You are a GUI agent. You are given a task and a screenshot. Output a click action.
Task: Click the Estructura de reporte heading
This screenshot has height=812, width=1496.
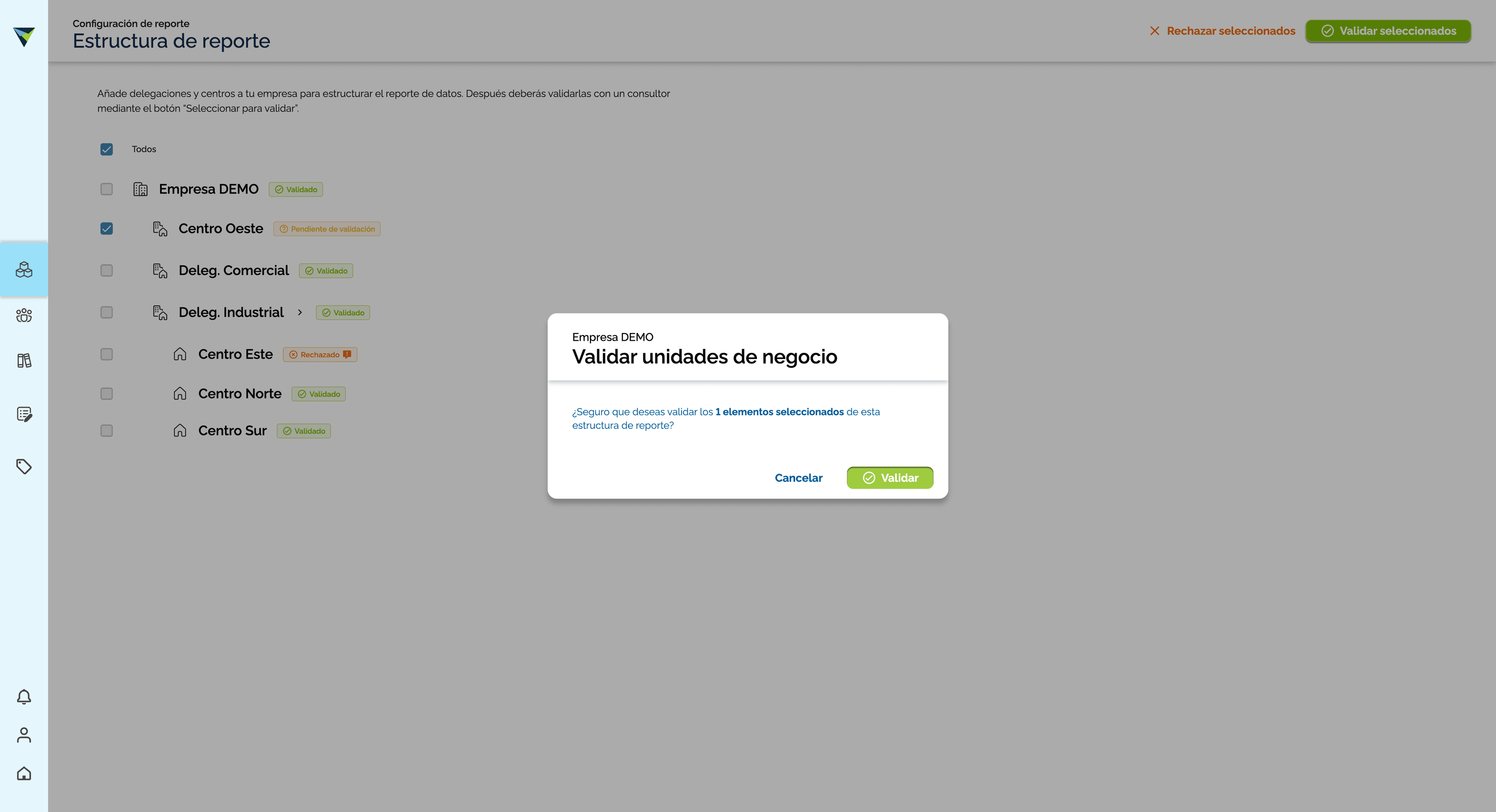point(171,41)
